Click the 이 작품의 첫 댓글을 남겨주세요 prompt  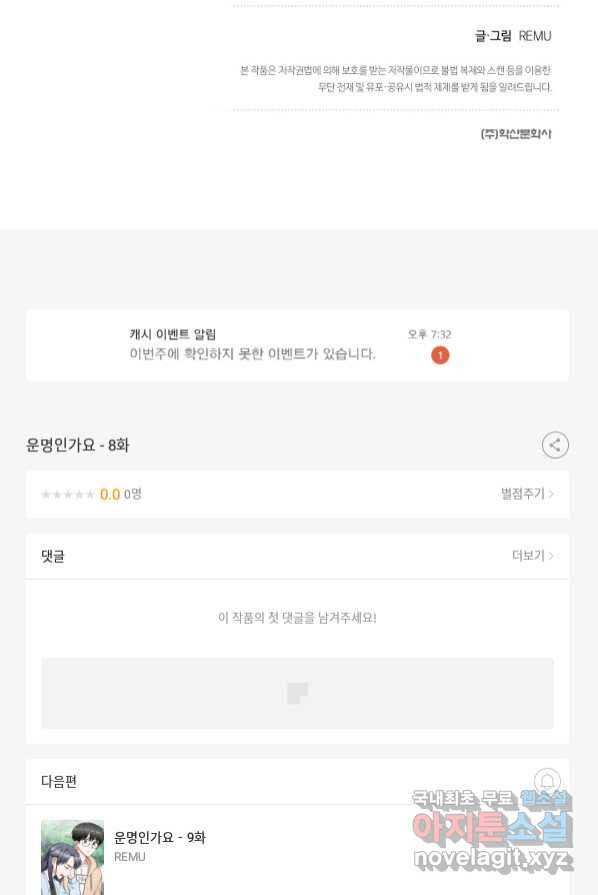[x=297, y=618]
